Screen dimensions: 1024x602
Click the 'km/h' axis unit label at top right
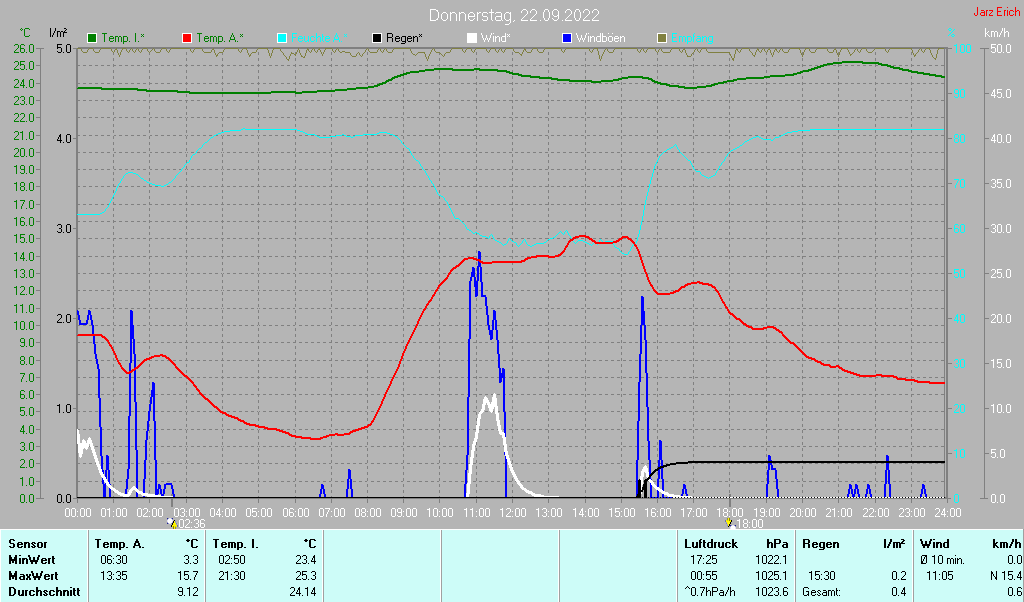[997, 33]
